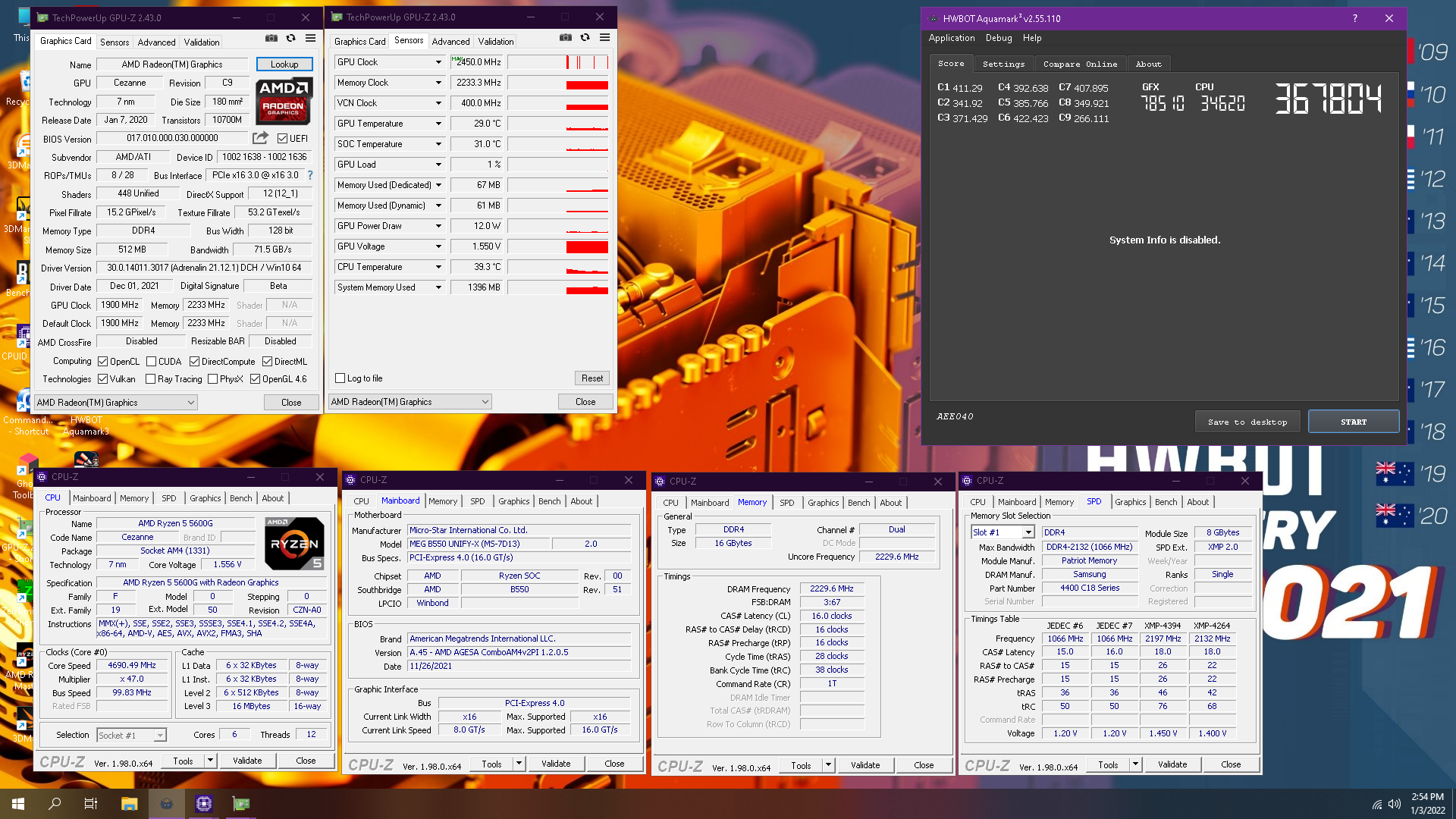The height and width of the screenshot is (819, 1456).
Task: Toggle the OpenCL checkbox
Action: (x=102, y=362)
